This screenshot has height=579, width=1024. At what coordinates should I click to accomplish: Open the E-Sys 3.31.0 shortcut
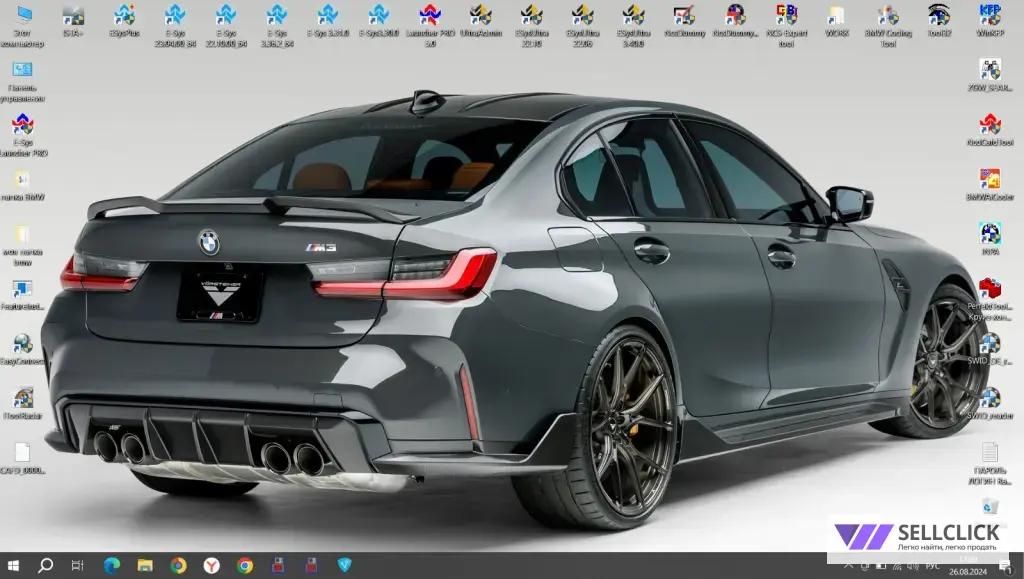point(328,20)
